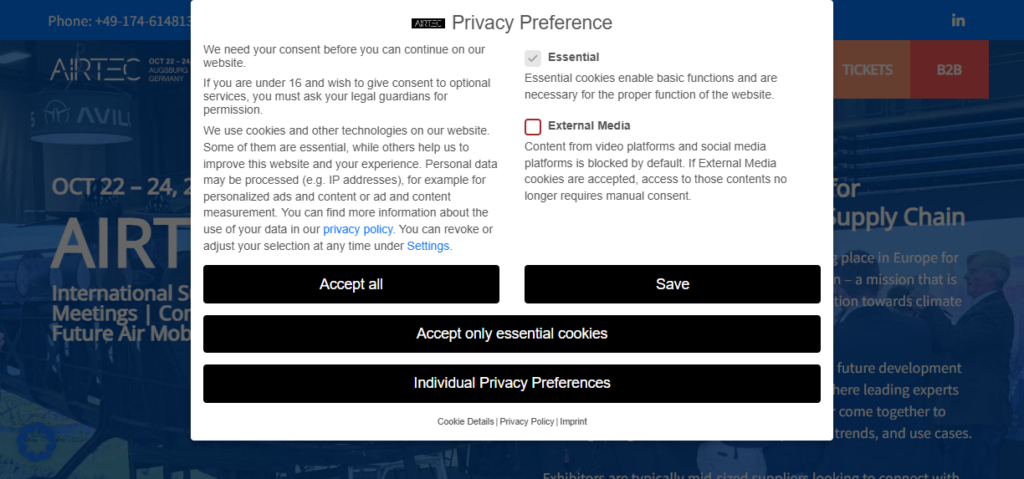Choose Accept only essential cookies
This screenshot has height=479, width=1024.
(512, 334)
